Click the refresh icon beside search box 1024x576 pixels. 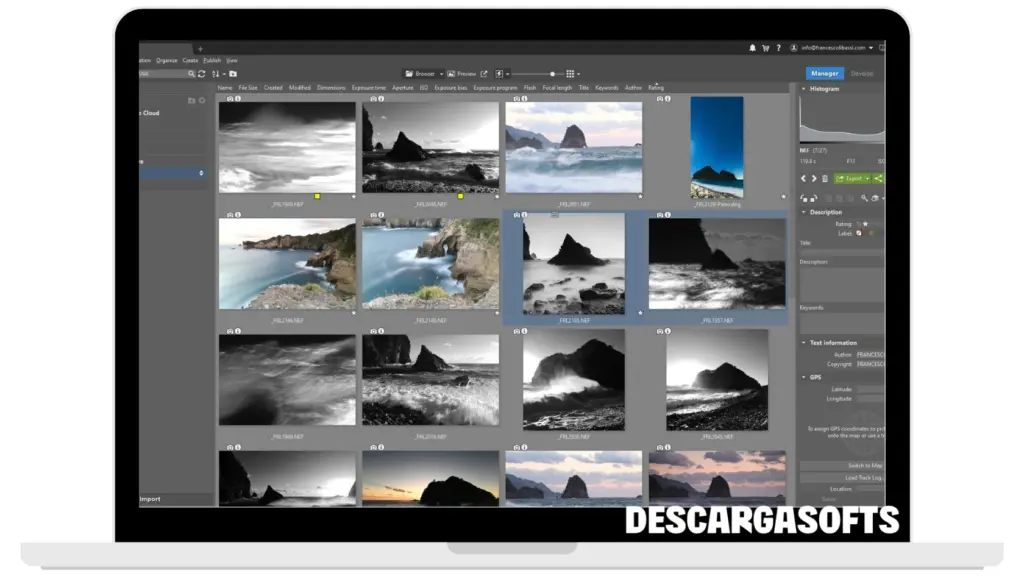pyautogui.click(x=202, y=74)
